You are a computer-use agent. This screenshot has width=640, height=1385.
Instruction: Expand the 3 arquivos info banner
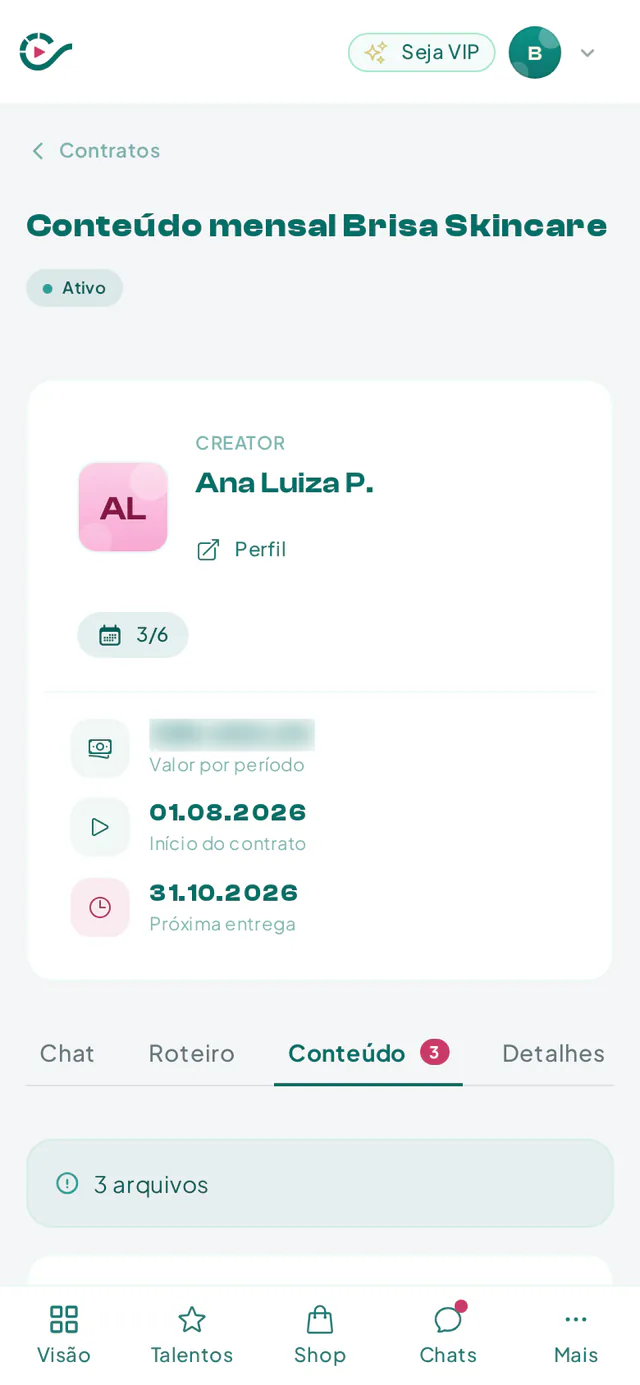click(x=320, y=1184)
